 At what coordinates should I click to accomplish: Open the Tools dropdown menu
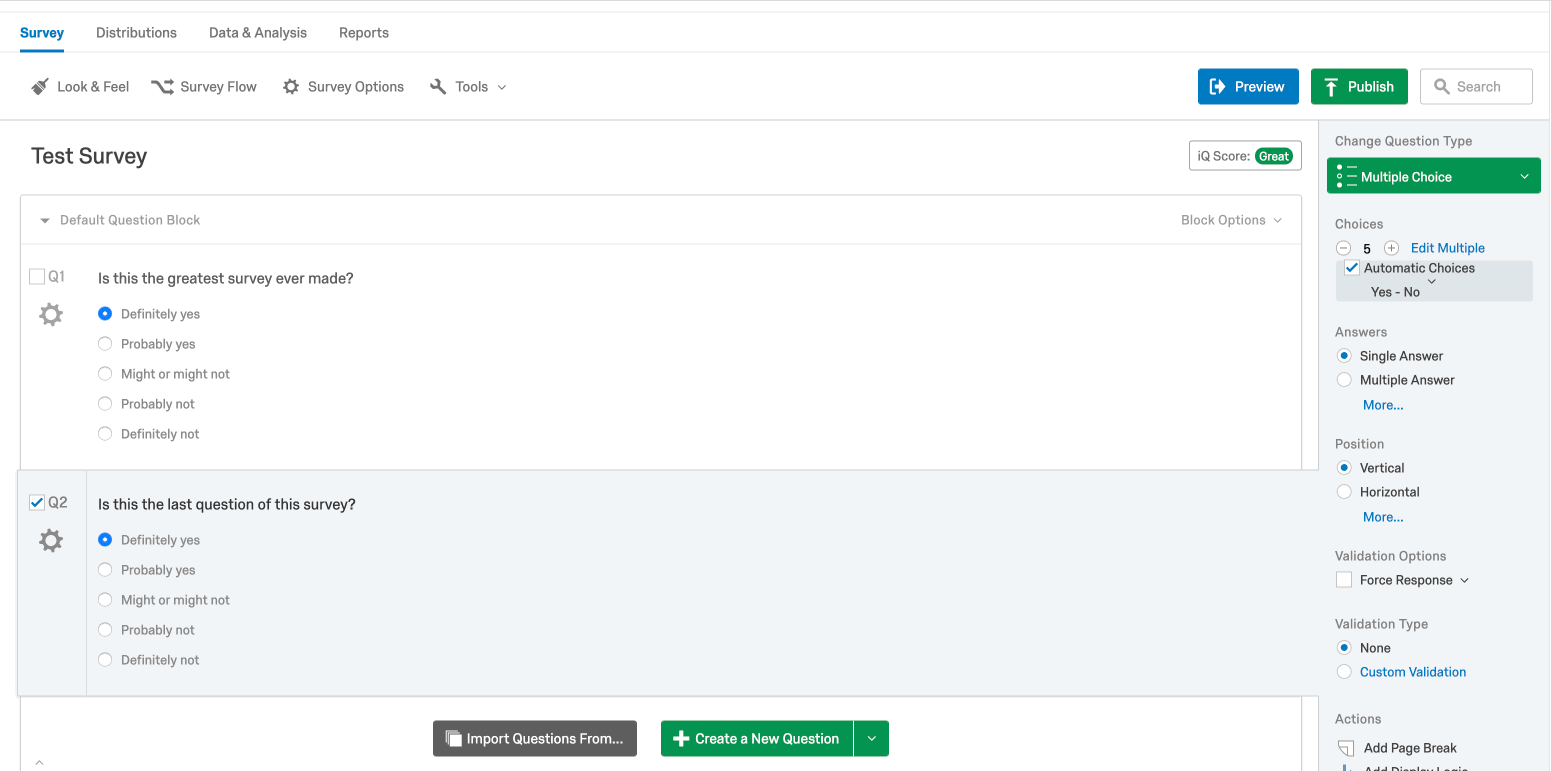468,87
